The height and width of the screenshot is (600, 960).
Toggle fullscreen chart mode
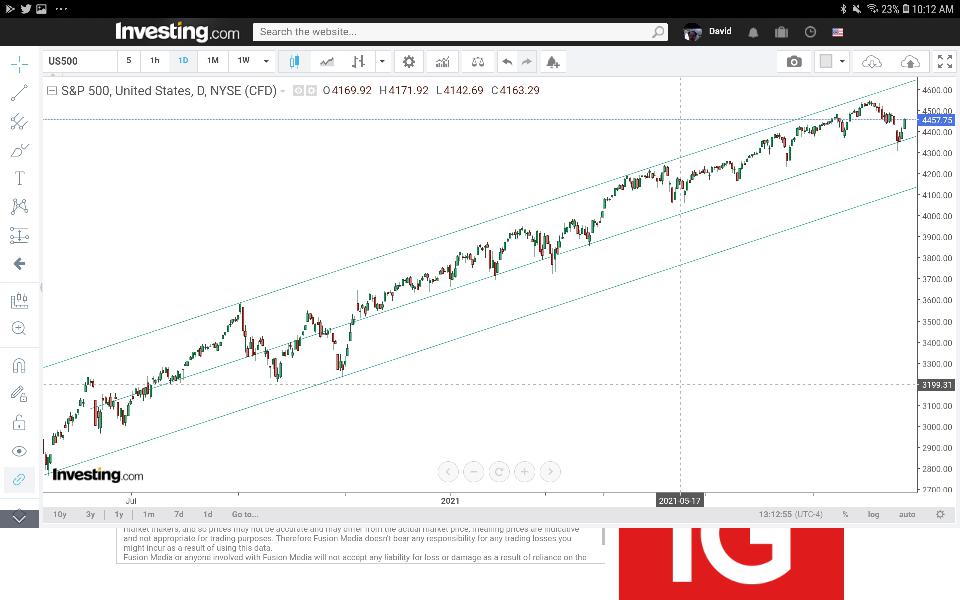pos(945,61)
